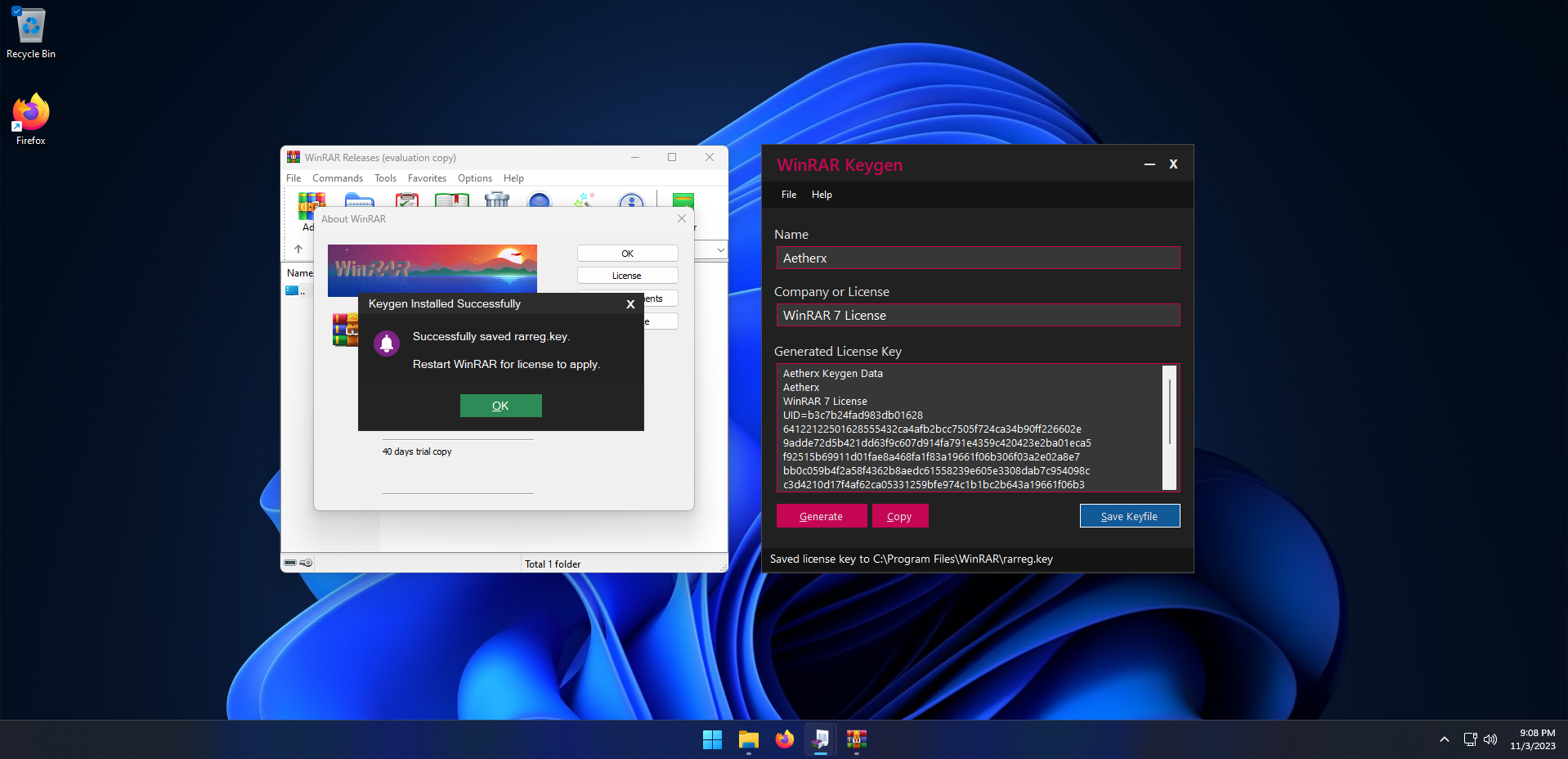Click the Save Keyfile button
The image size is (1568, 759).
(x=1129, y=516)
